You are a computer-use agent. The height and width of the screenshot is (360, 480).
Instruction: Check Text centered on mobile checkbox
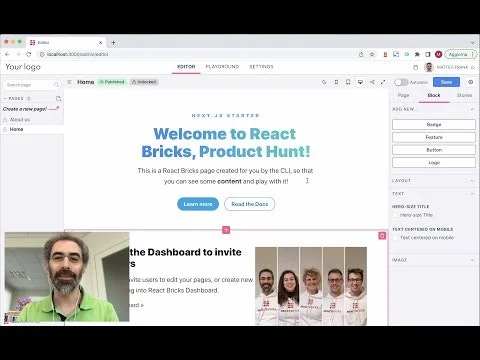395,238
